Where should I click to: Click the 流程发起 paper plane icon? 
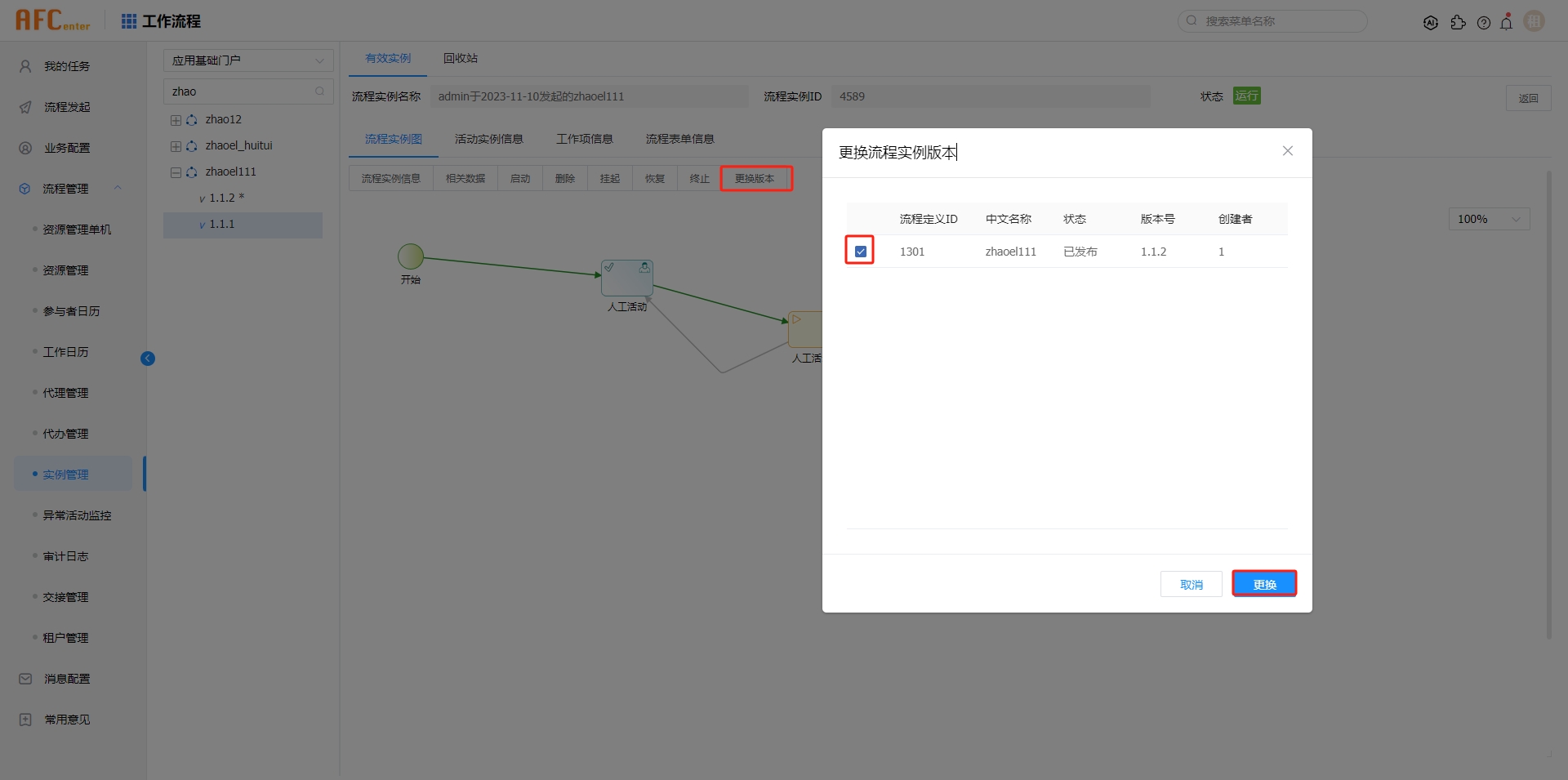24,107
